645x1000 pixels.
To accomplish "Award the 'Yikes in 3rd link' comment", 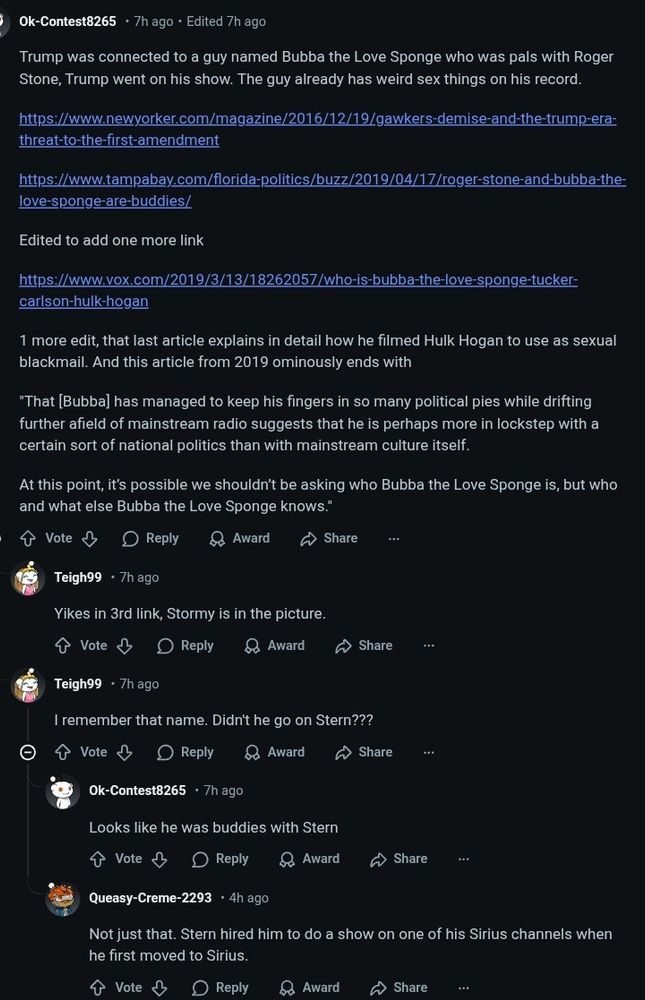I will (274, 645).
